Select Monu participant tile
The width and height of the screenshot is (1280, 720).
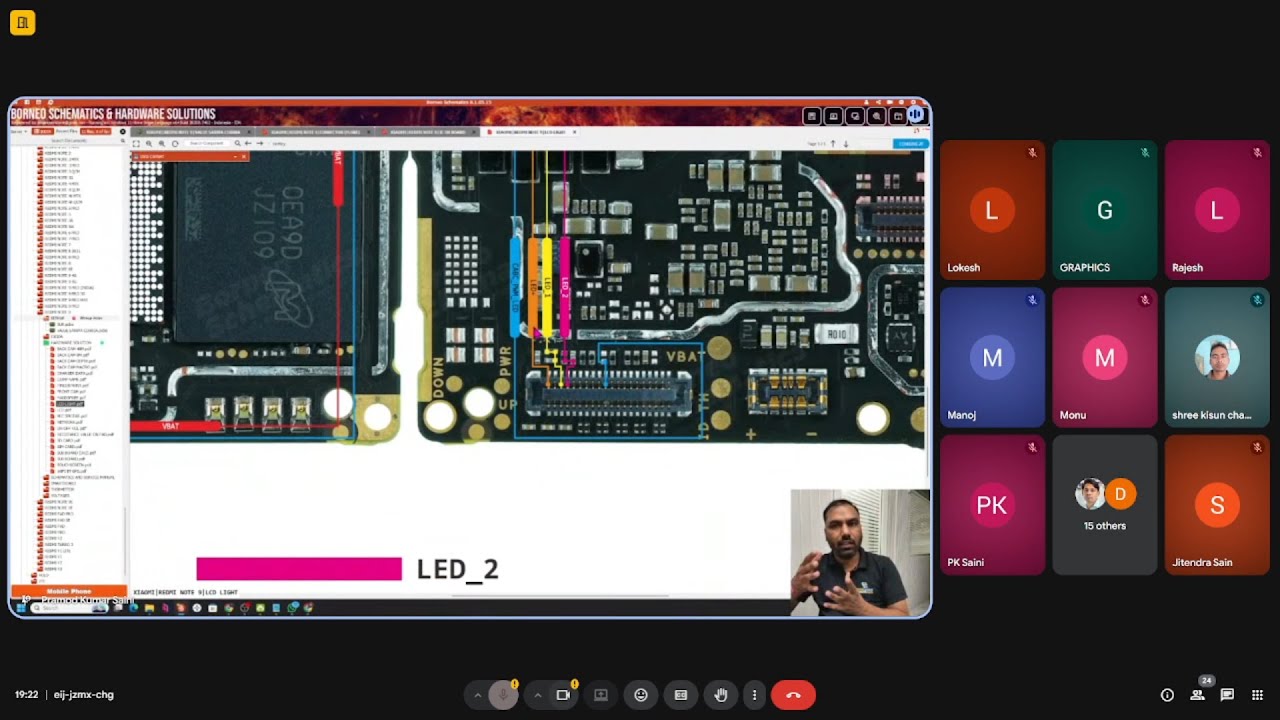pyautogui.click(x=1104, y=357)
